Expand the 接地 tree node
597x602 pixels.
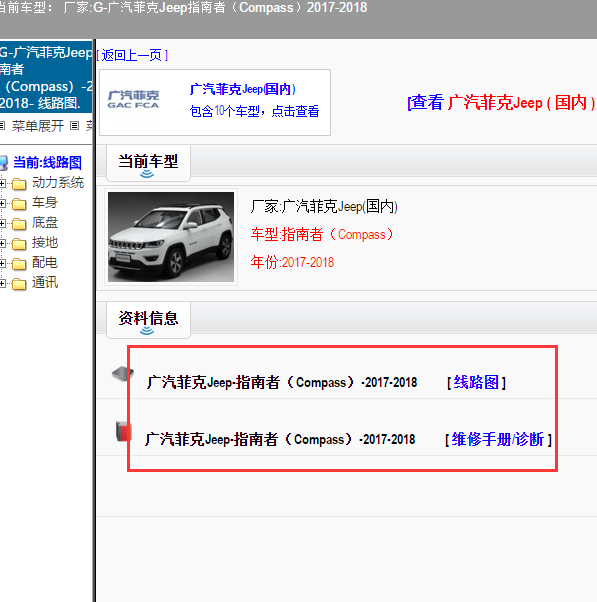pos(2,243)
